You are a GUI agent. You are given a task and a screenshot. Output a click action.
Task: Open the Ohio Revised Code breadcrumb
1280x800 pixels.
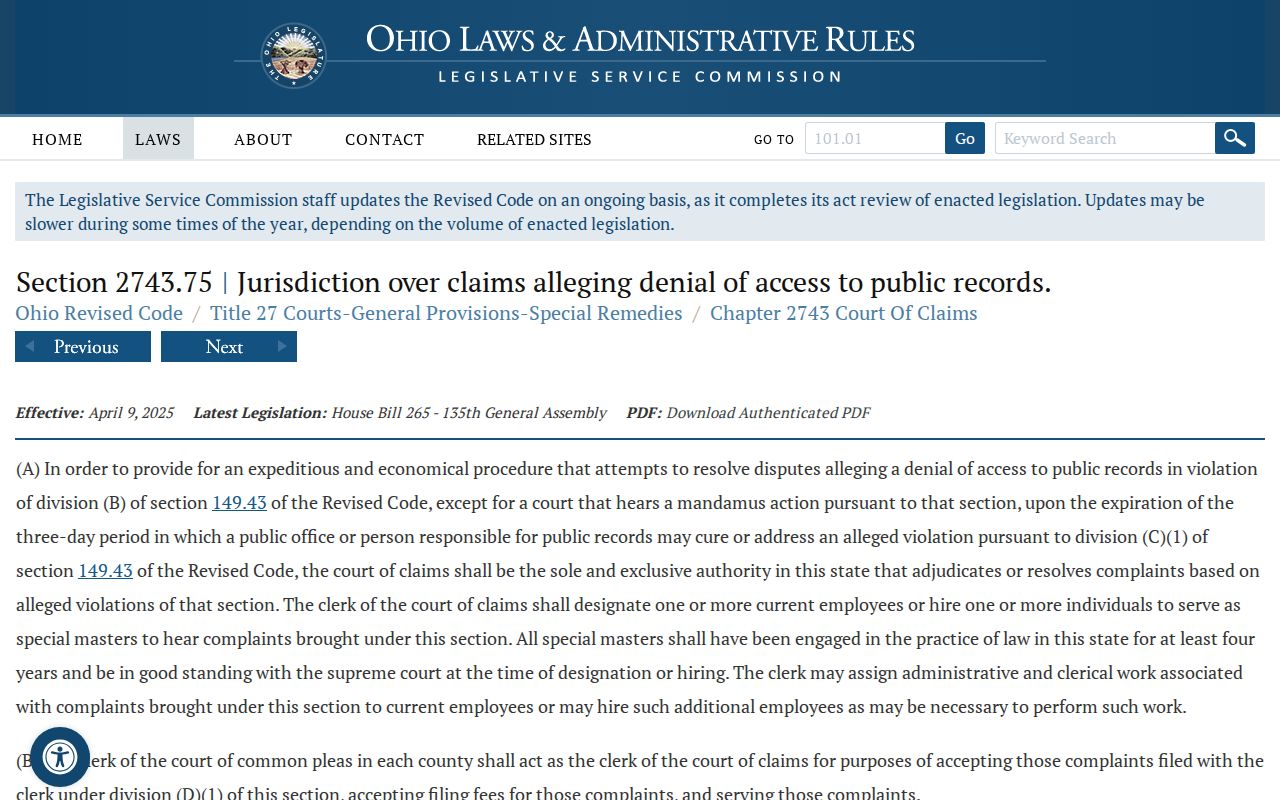(x=99, y=313)
